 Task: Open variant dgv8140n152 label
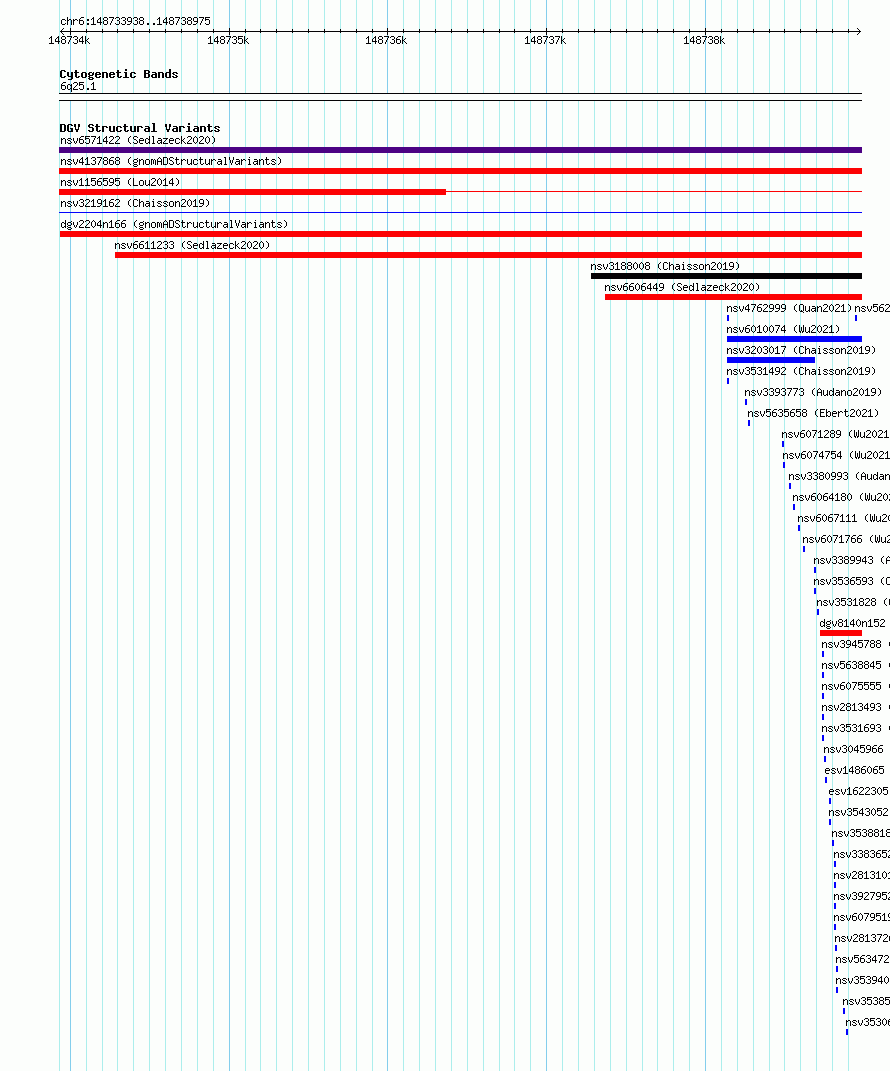(x=852, y=624)
